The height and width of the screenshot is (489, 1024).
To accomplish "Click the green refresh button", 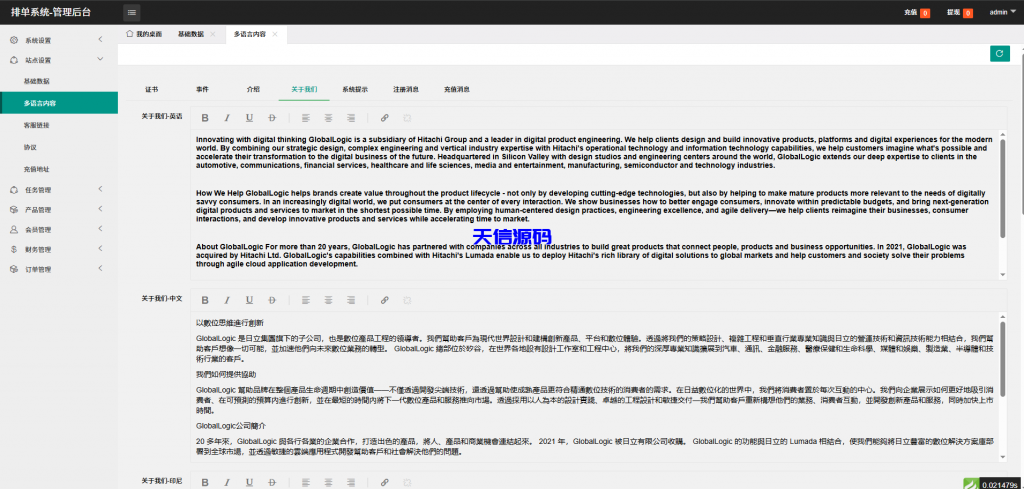I will [x=999, y=54].
